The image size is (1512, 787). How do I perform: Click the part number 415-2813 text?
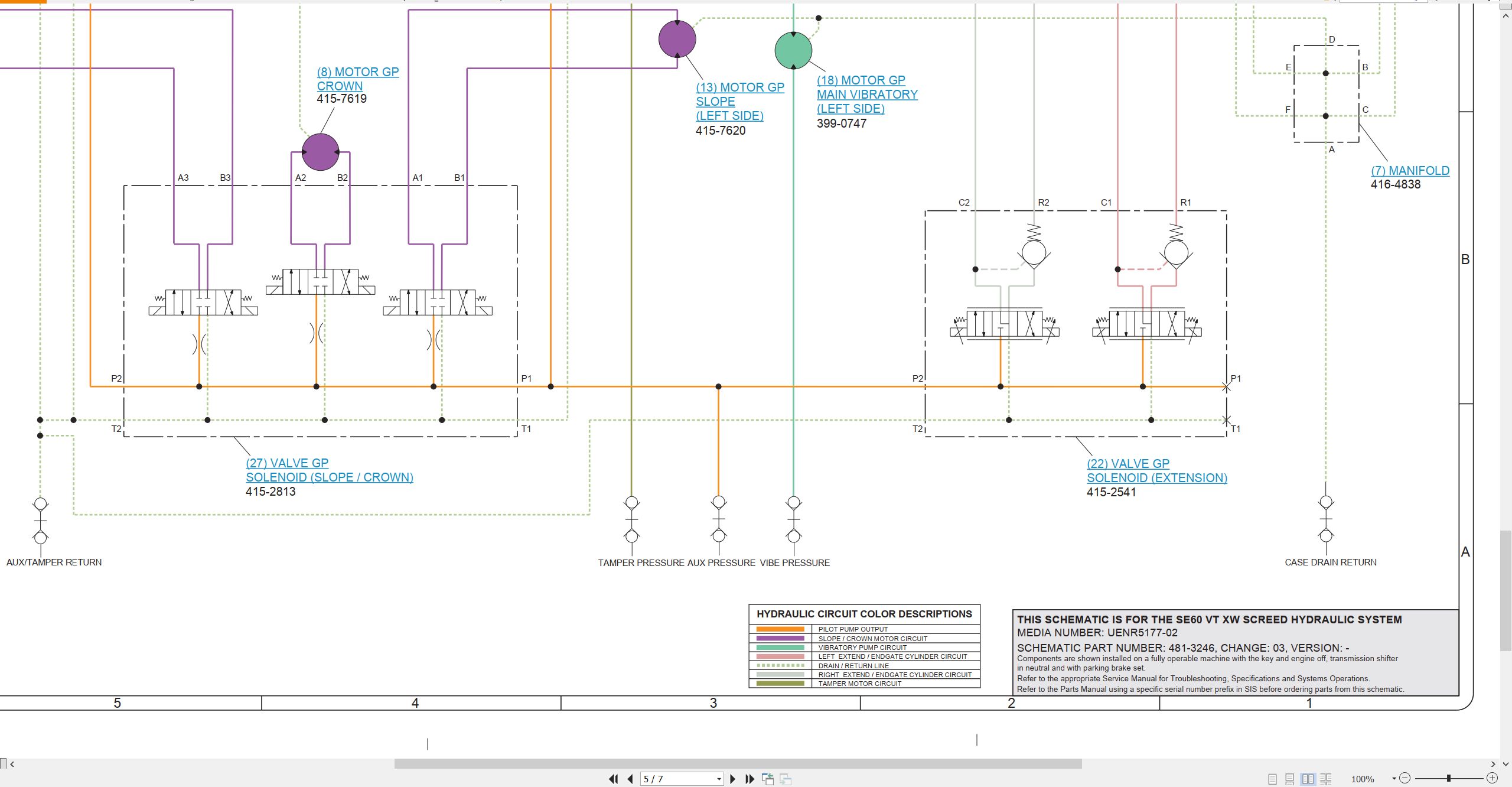(x=271, y=492)
